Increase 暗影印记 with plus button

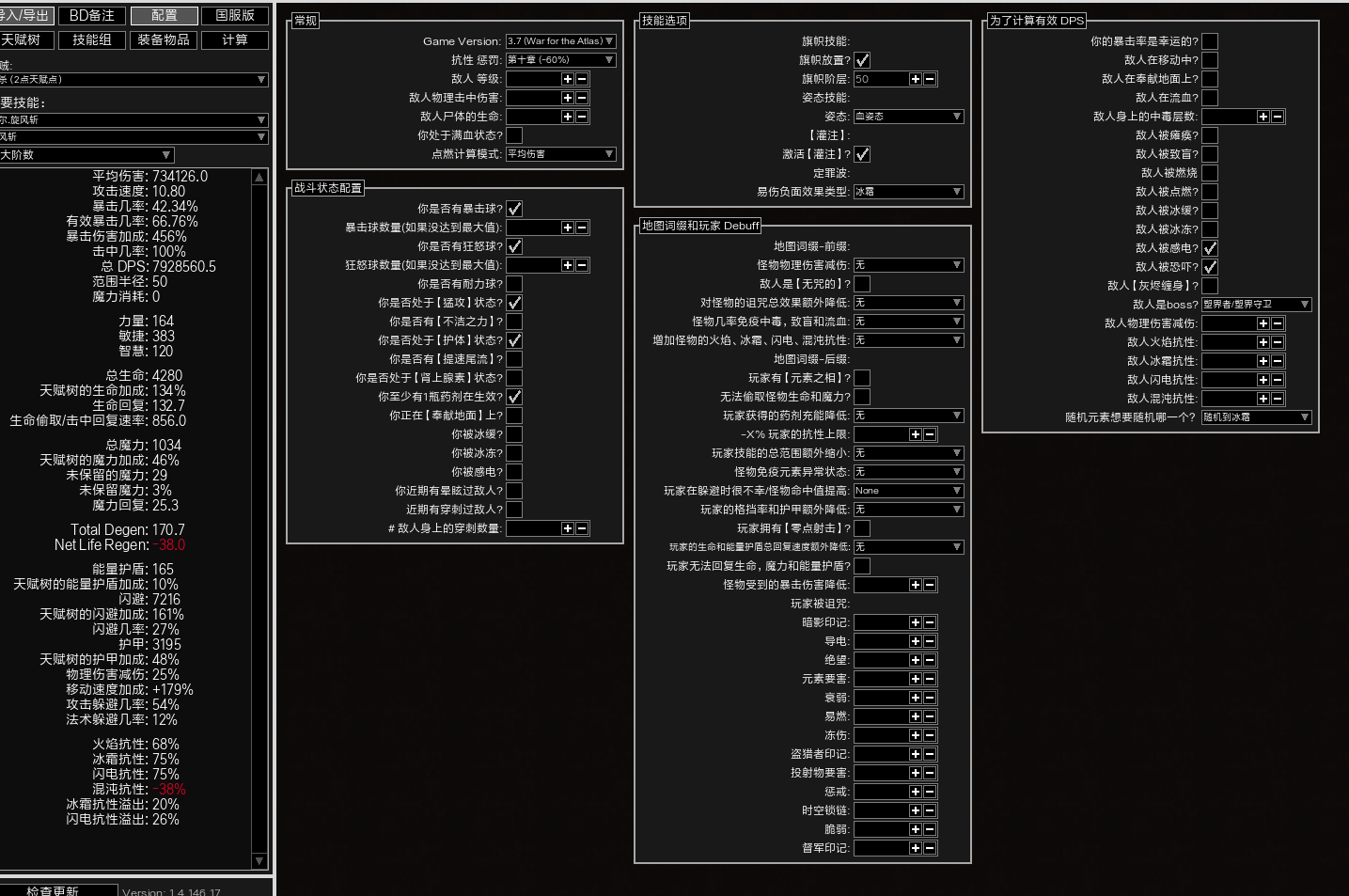(x=915, y=622)
